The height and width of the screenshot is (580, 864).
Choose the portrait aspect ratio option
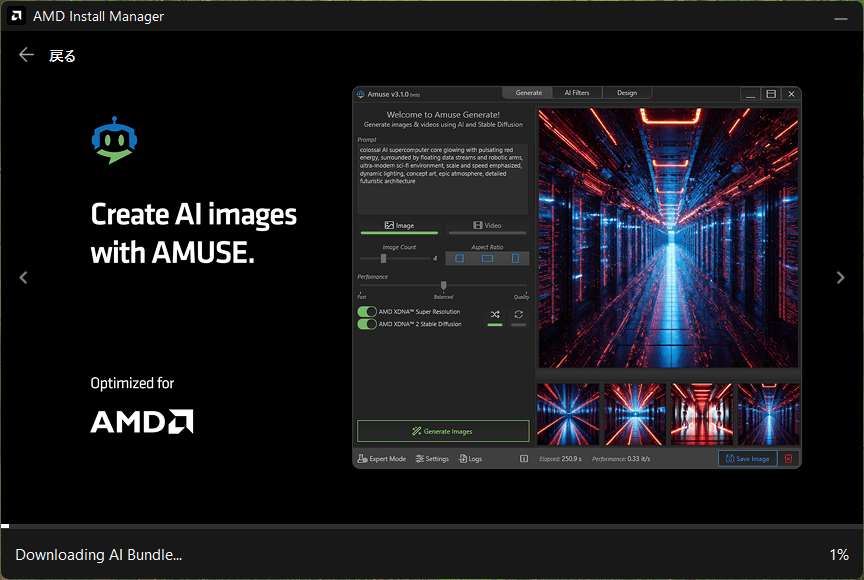click(x=515, y=258)
